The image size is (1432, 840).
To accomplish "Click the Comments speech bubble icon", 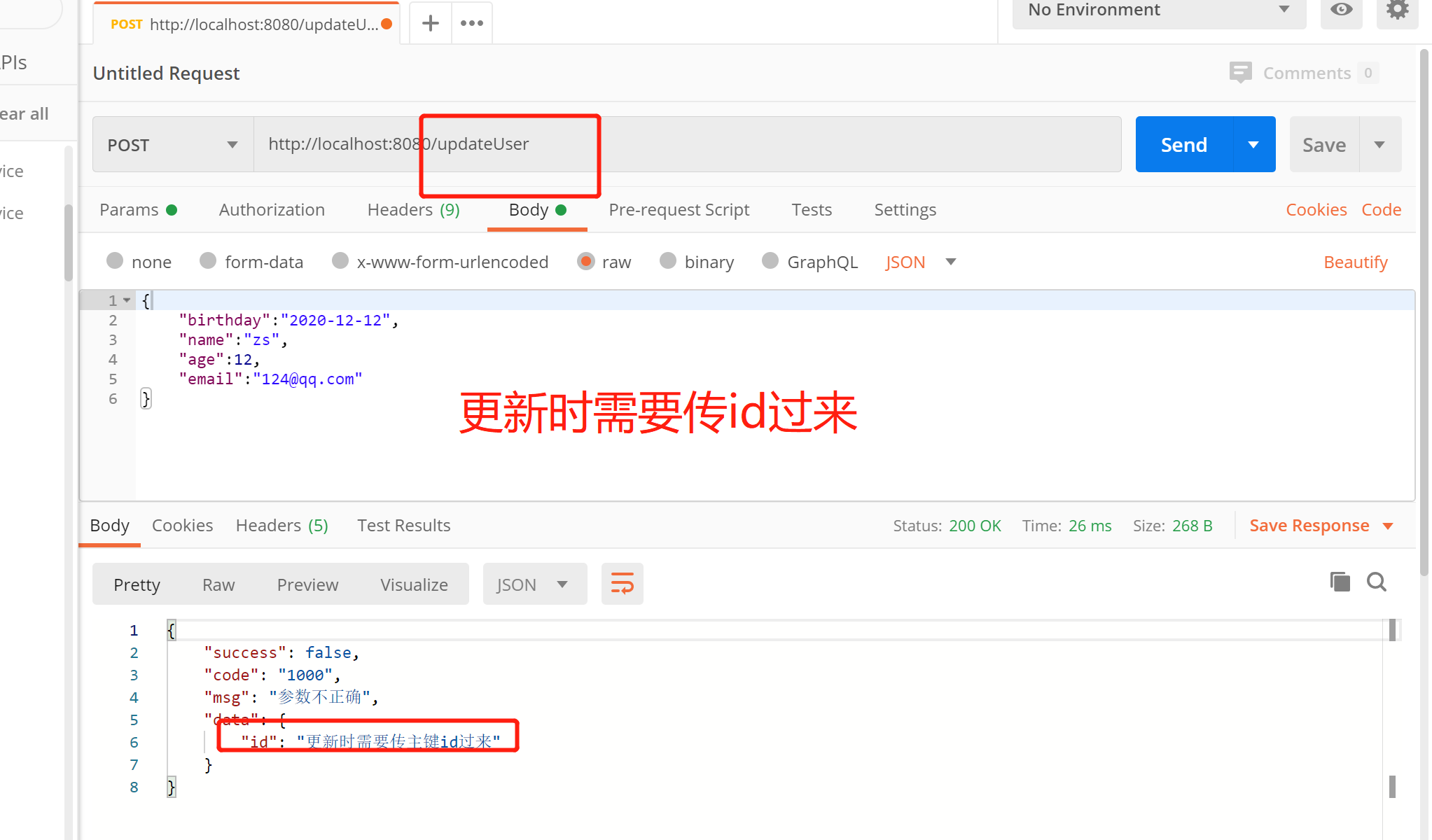I will click(x=1240, y=73).
